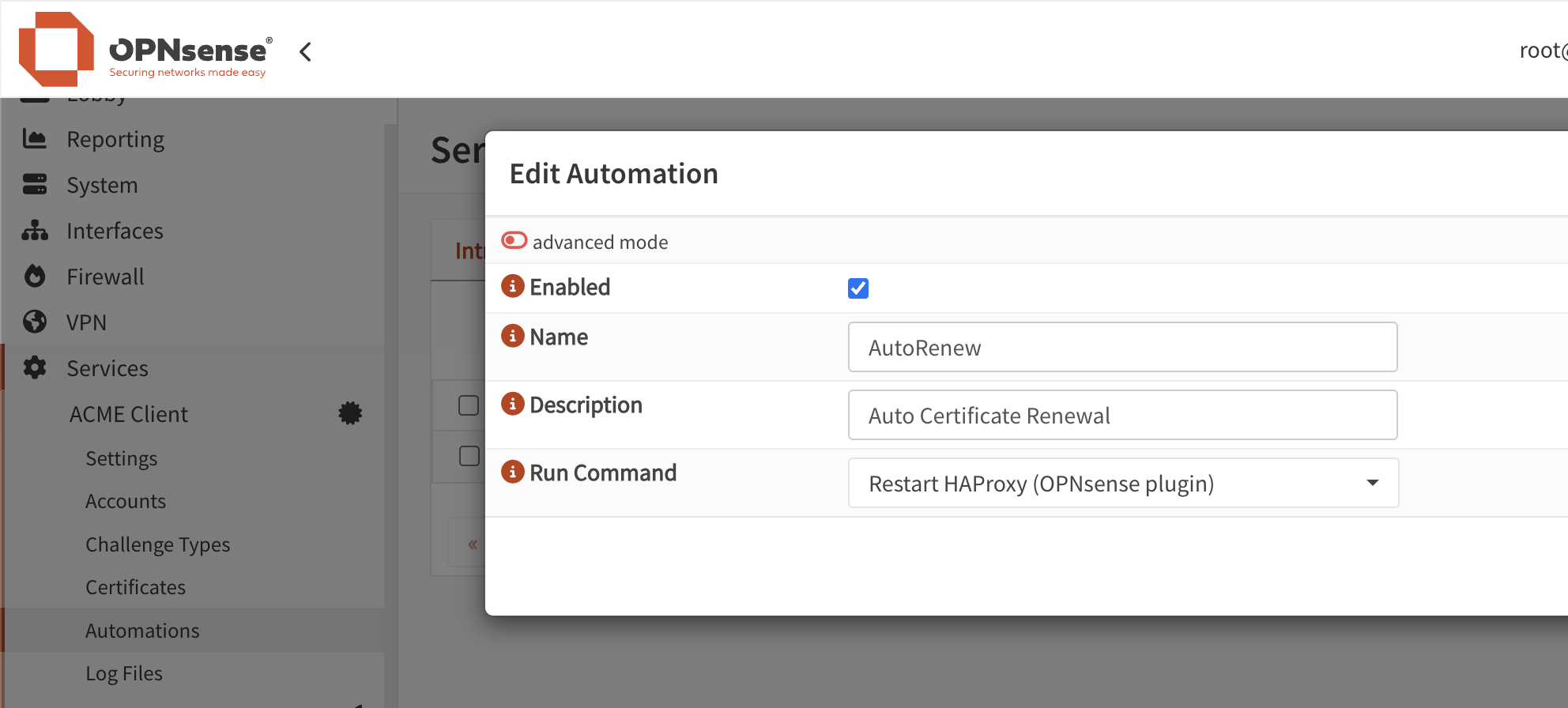Expand the Interfaces menu section
The height and width of the screenshot is (708, 1568).
click(115, 231)
